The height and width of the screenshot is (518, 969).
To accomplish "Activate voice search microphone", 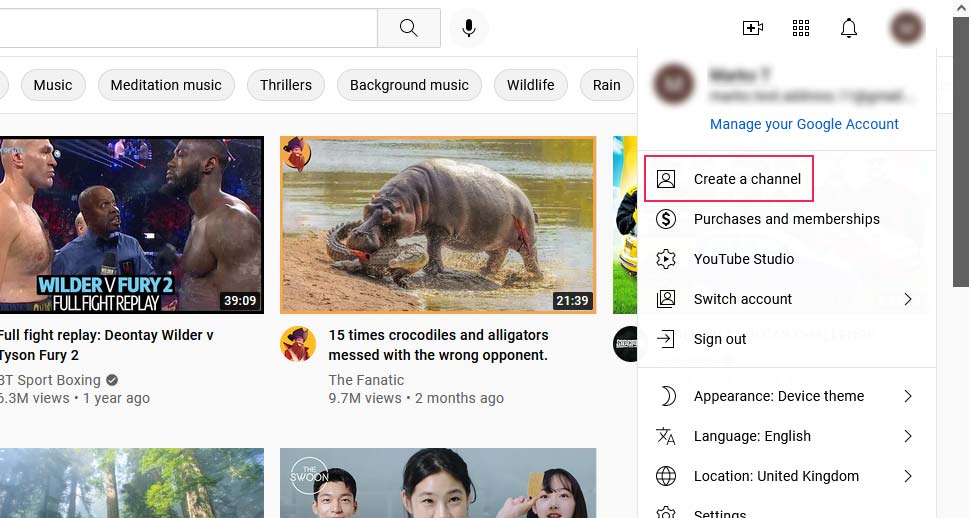I will [x=468, y=28].
